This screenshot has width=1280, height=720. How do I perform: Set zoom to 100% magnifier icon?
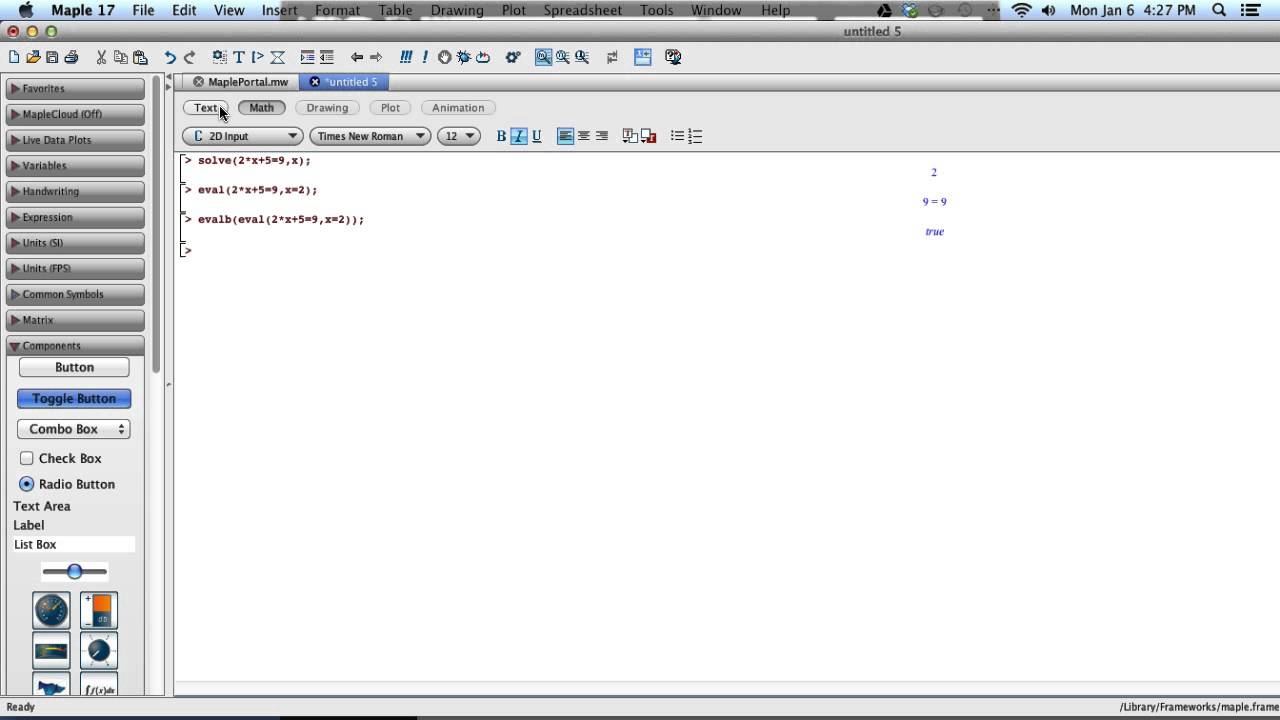543,57
